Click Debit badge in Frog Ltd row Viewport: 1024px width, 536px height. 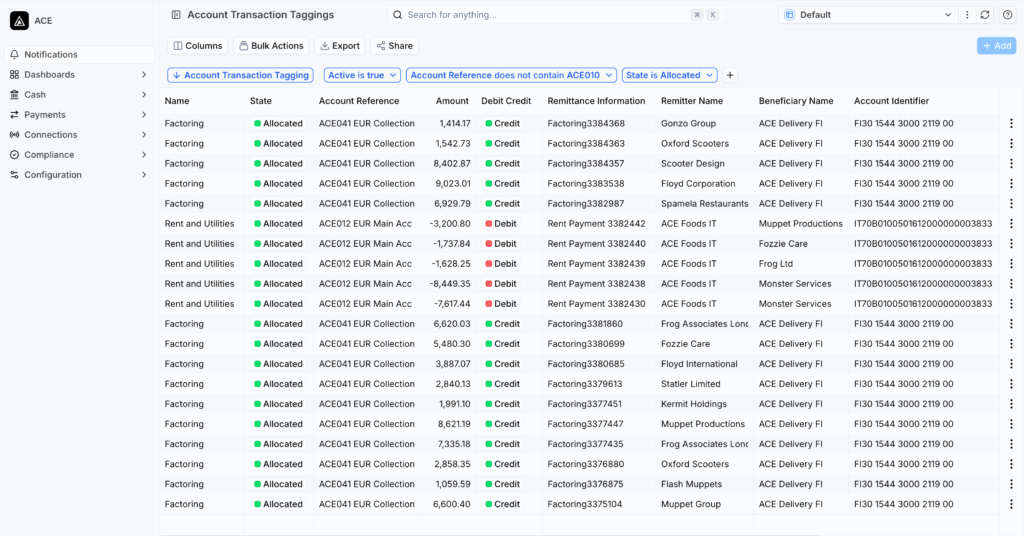[x=502, y=264]
